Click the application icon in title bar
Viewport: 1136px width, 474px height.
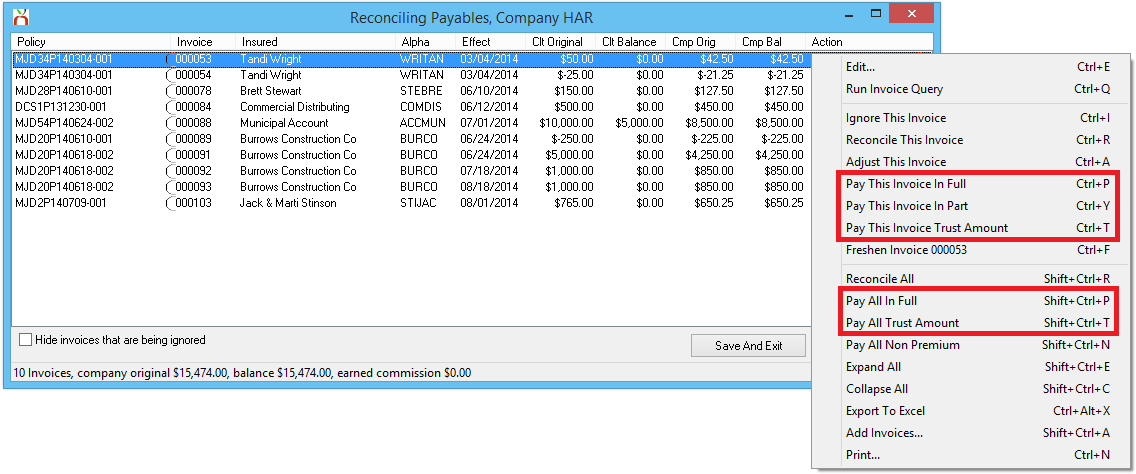21,15
